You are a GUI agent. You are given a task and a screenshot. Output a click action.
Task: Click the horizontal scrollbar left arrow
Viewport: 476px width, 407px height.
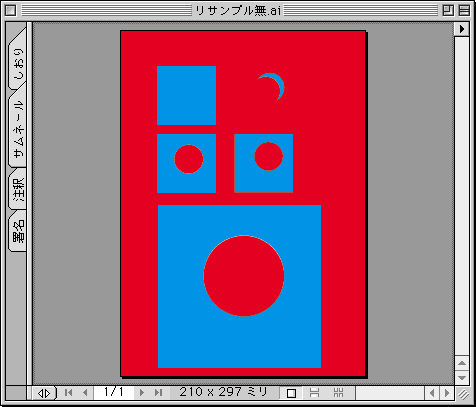(432, 393)
